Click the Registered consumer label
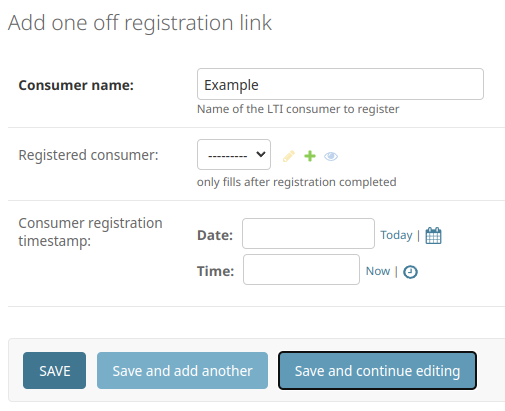 click(x=88, y=155)
